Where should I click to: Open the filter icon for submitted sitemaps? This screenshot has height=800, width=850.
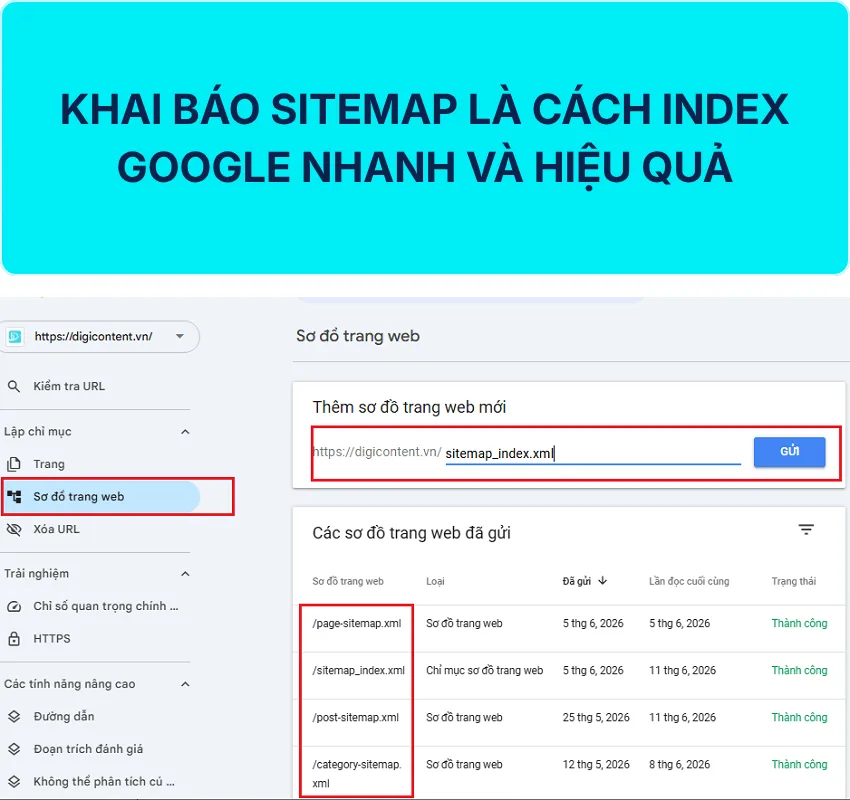806,530
